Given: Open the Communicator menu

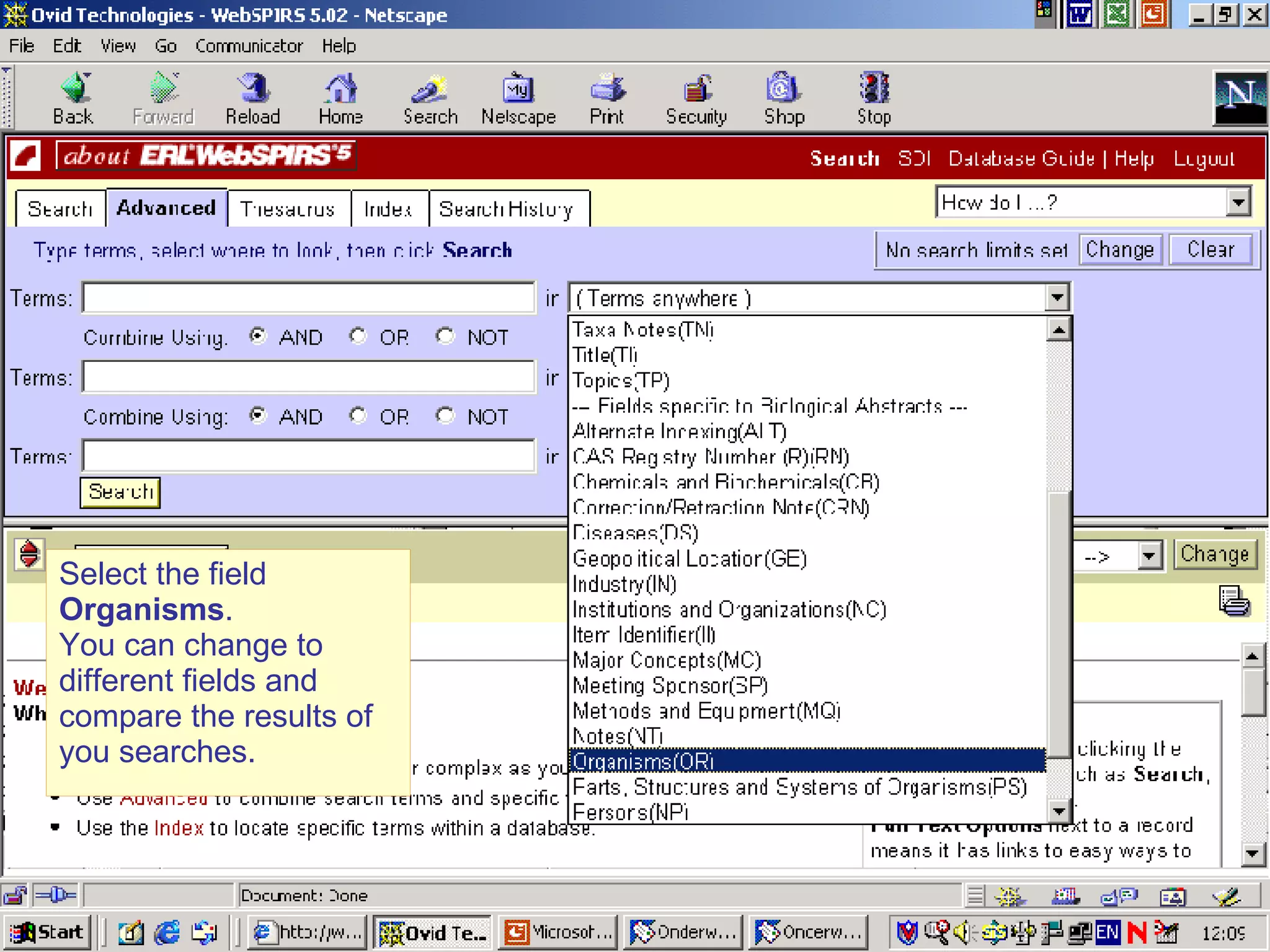Looking at the screenshot, I should coord(249,46).
